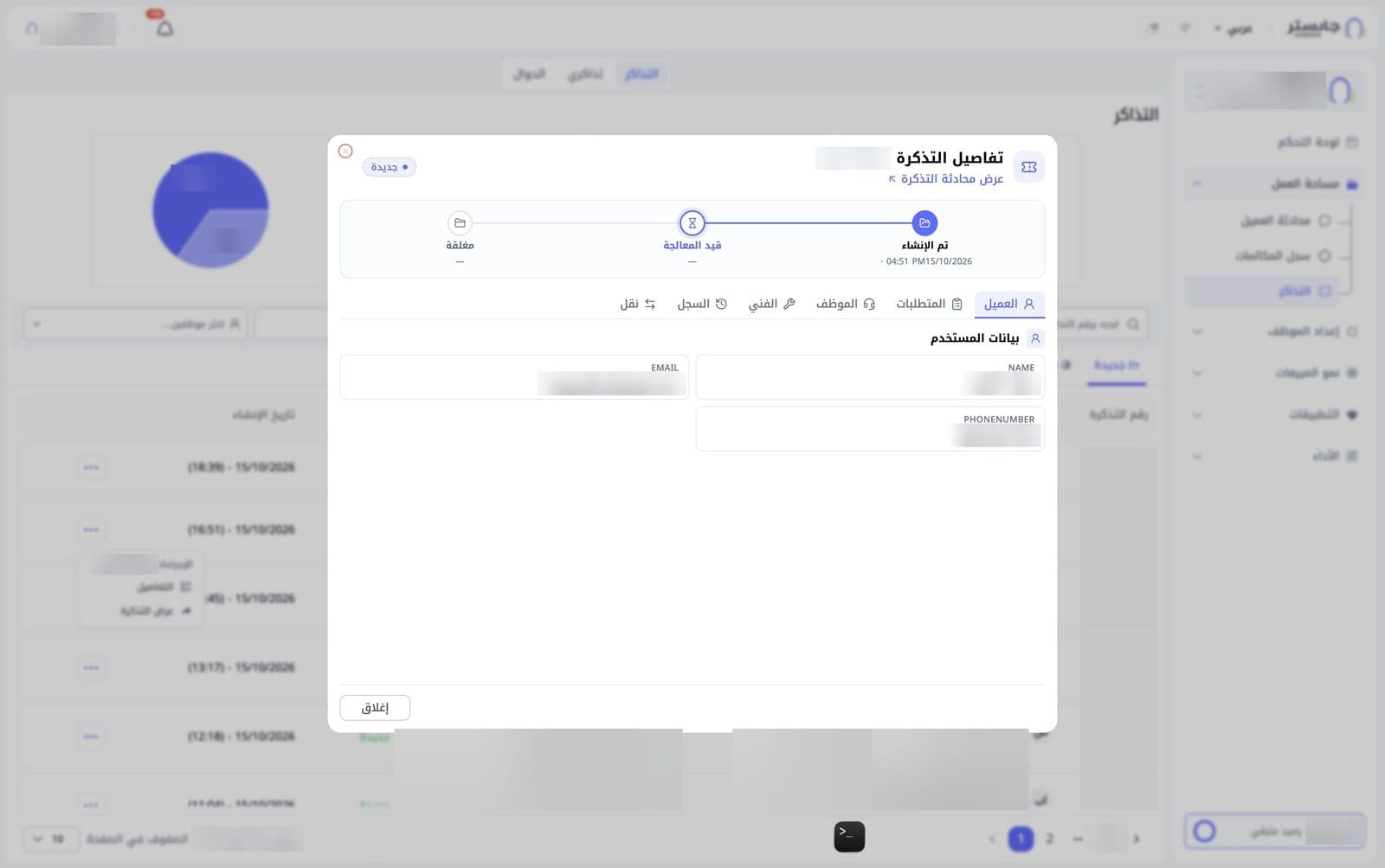Click the قيد المعالجة hourglass step icon
This screenshot has width=1385, height=868.
[x=692, y=223]
